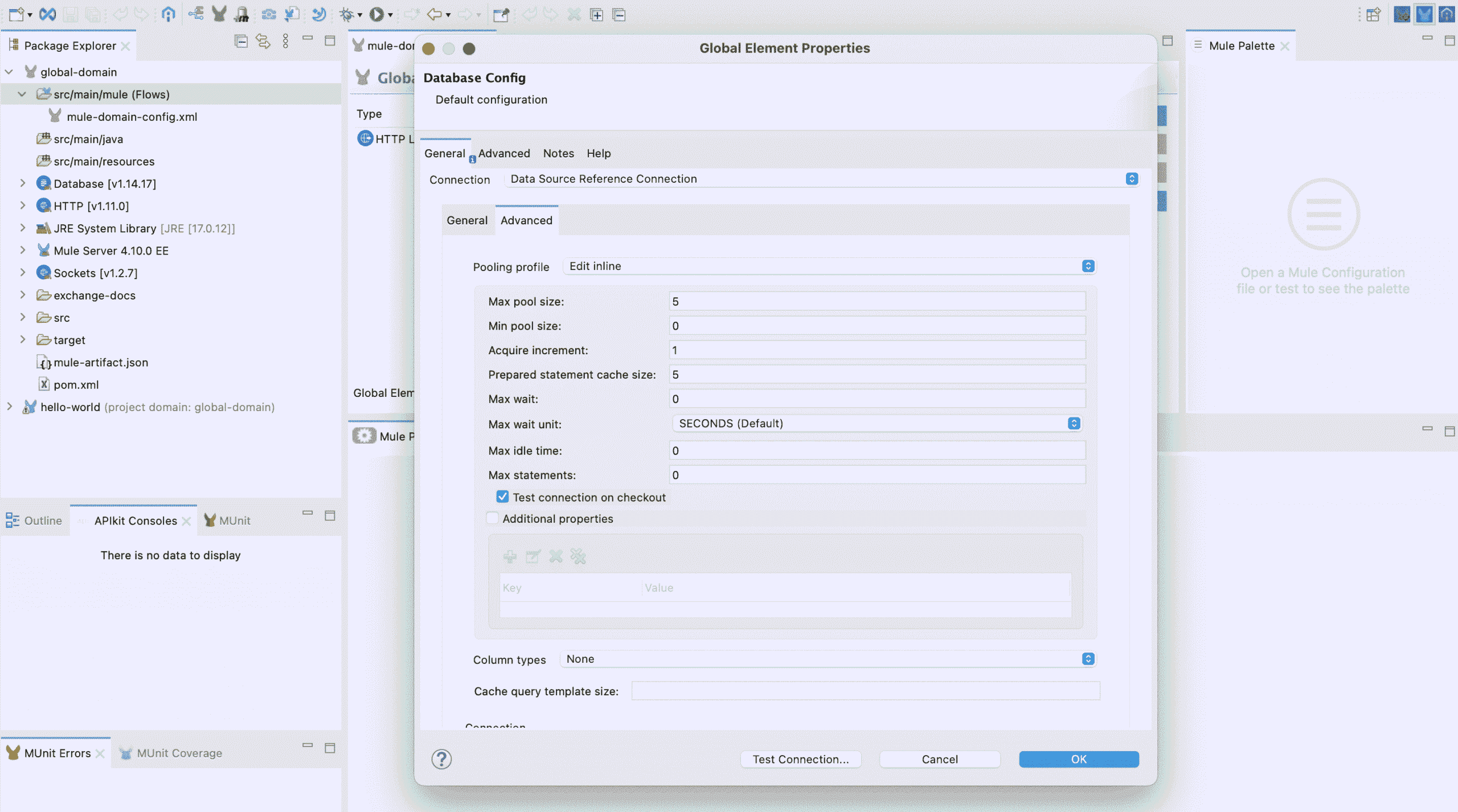Click the help question-mark icon in the dialog
This screenshot has width=1458, height=812.
pos(441,759)
